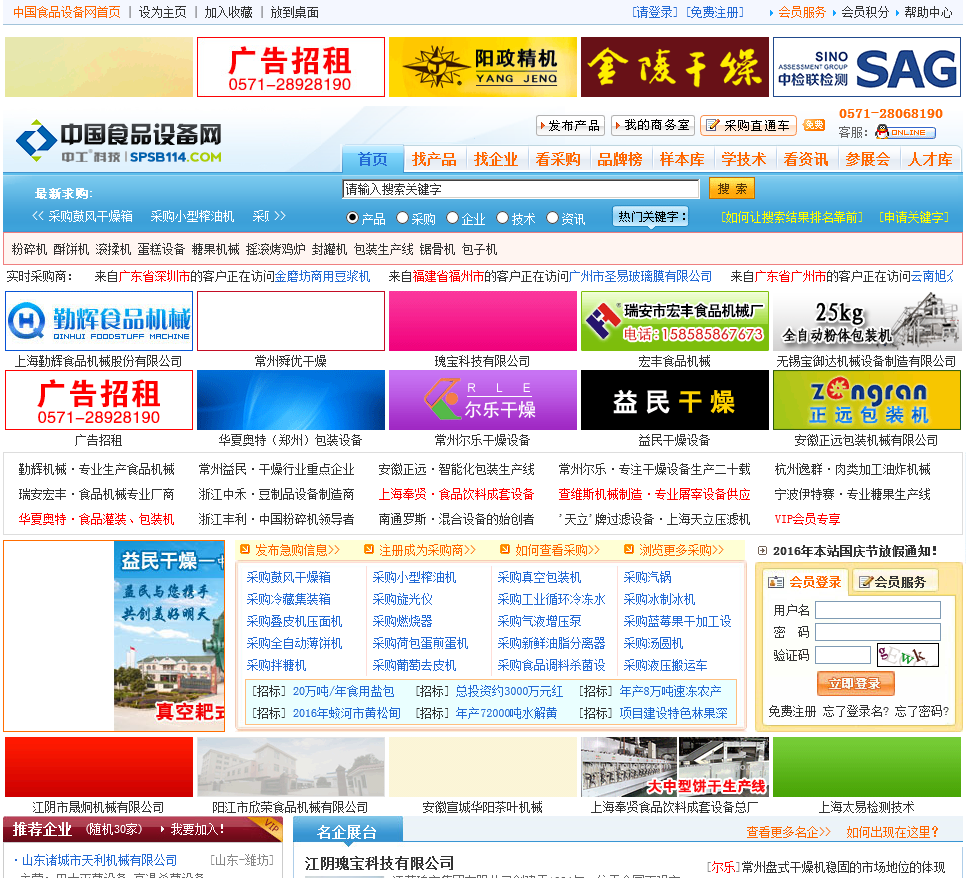Select the 采购 search radio button
966x878 pixels.
(402, 217)
